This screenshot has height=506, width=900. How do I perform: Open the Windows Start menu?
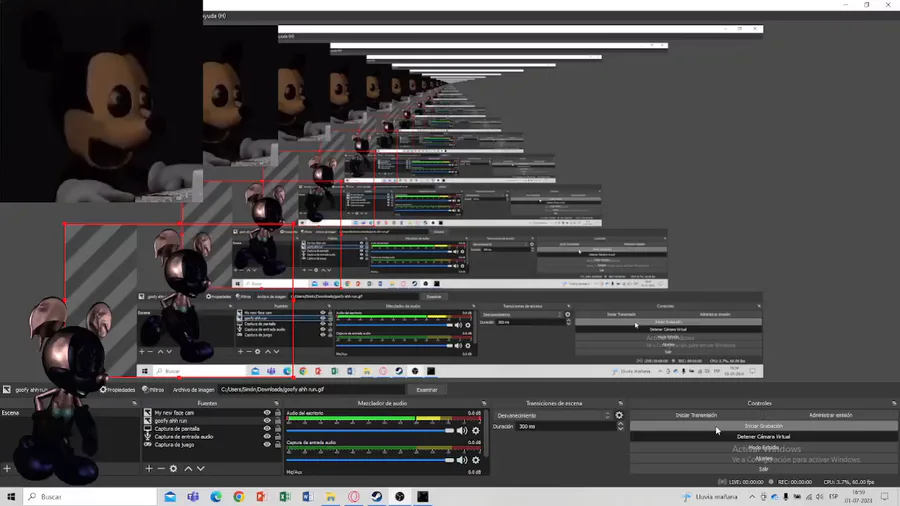click(11, 497)
